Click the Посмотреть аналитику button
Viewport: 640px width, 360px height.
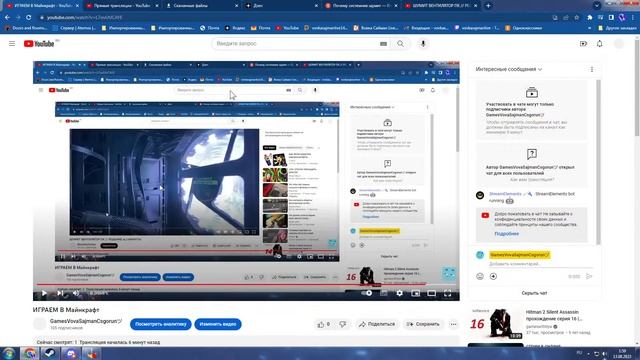click(x=161, y=324)
